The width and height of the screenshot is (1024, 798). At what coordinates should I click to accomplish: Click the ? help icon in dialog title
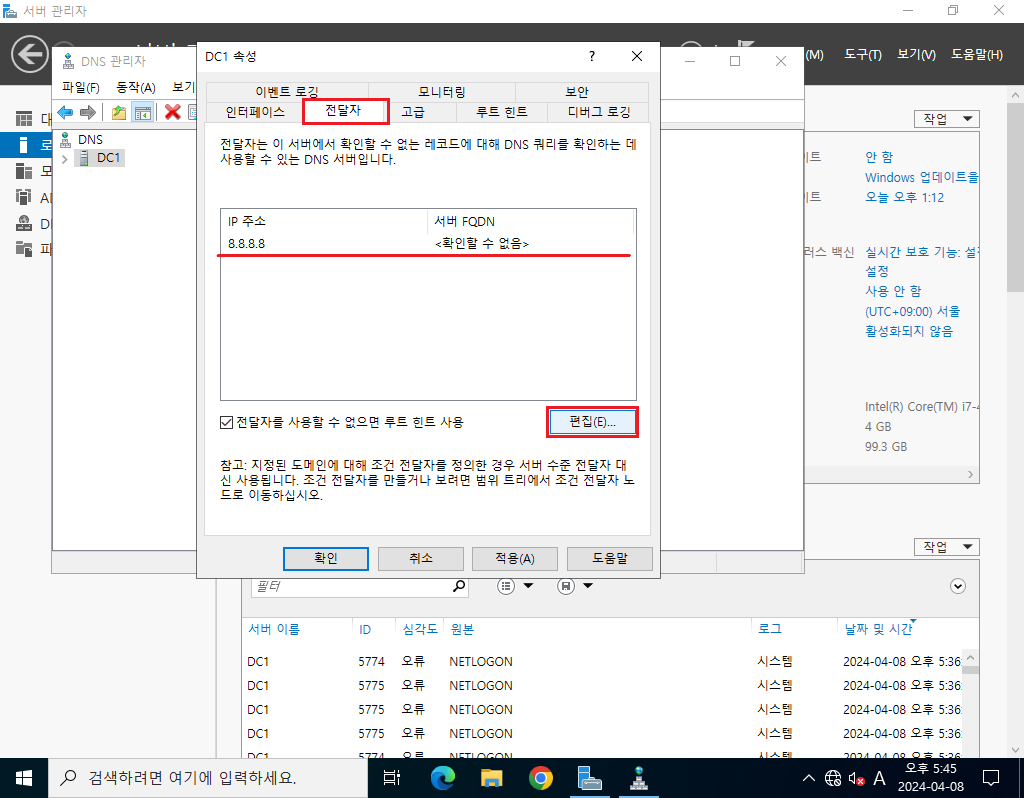click(592, 56)
